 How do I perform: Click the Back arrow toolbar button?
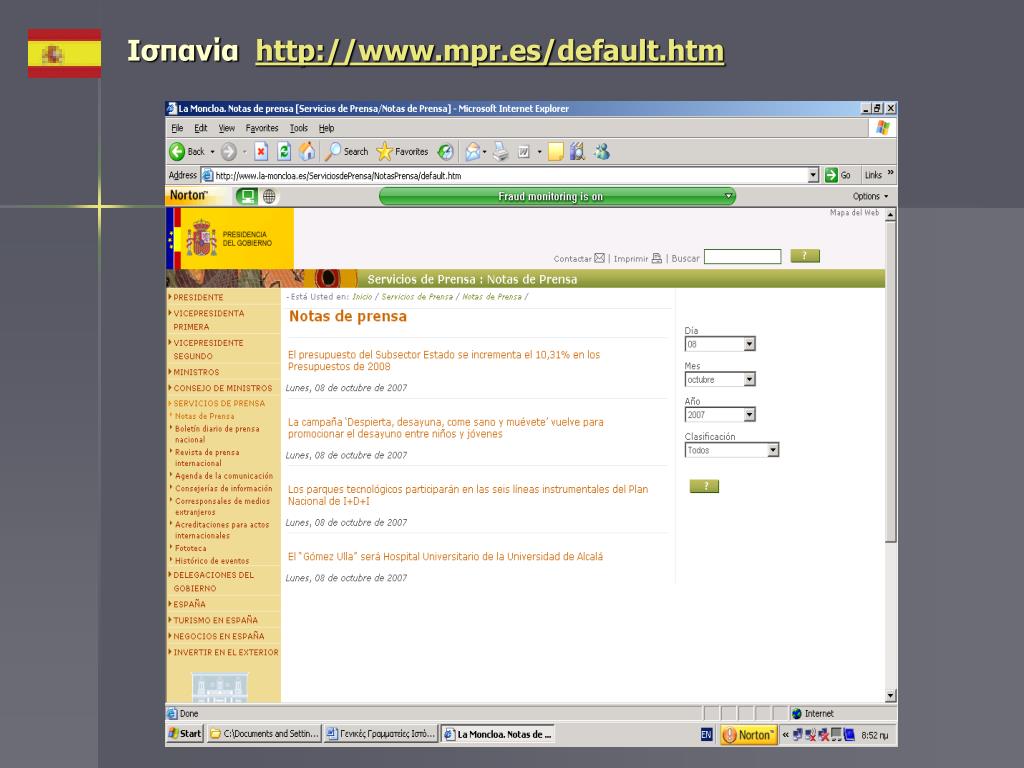(177, 152)
